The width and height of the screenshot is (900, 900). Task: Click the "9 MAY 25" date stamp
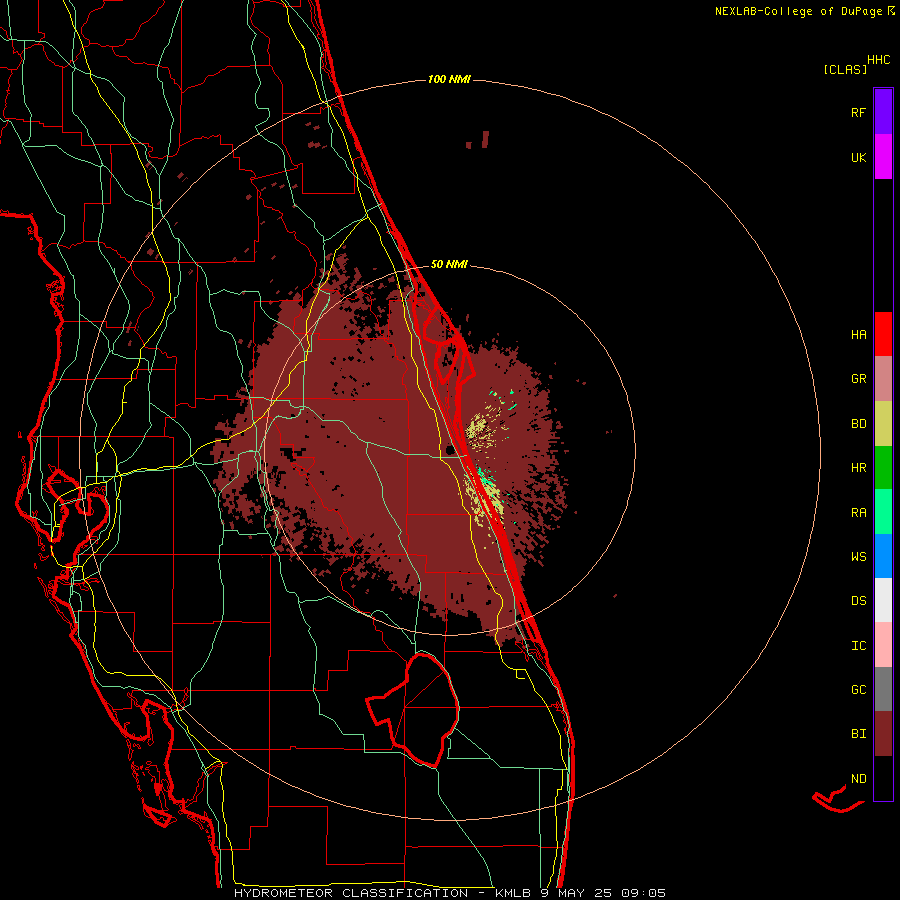[576, 893]
